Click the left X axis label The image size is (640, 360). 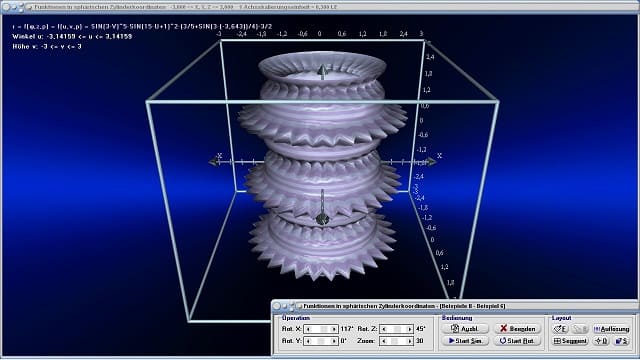220,156
